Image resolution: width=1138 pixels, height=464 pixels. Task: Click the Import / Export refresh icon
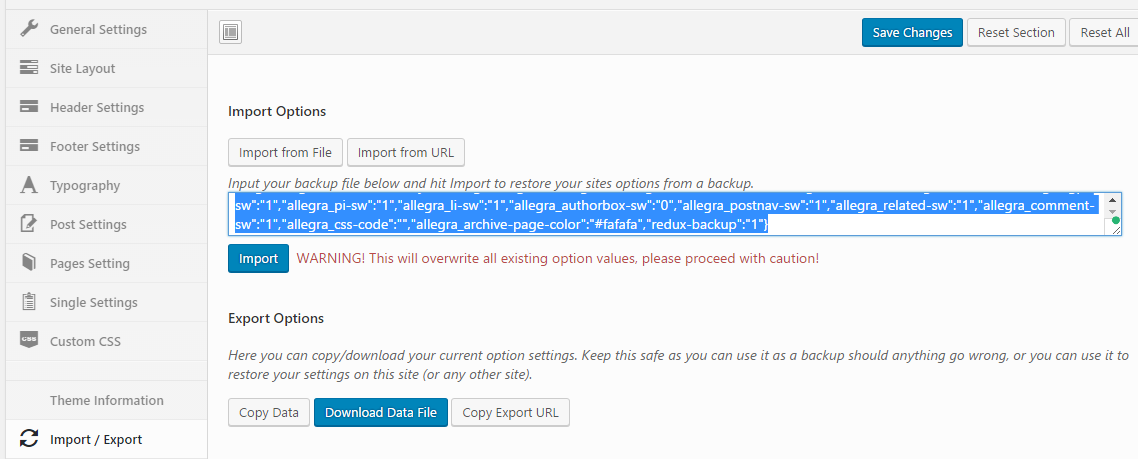(29, 439)
